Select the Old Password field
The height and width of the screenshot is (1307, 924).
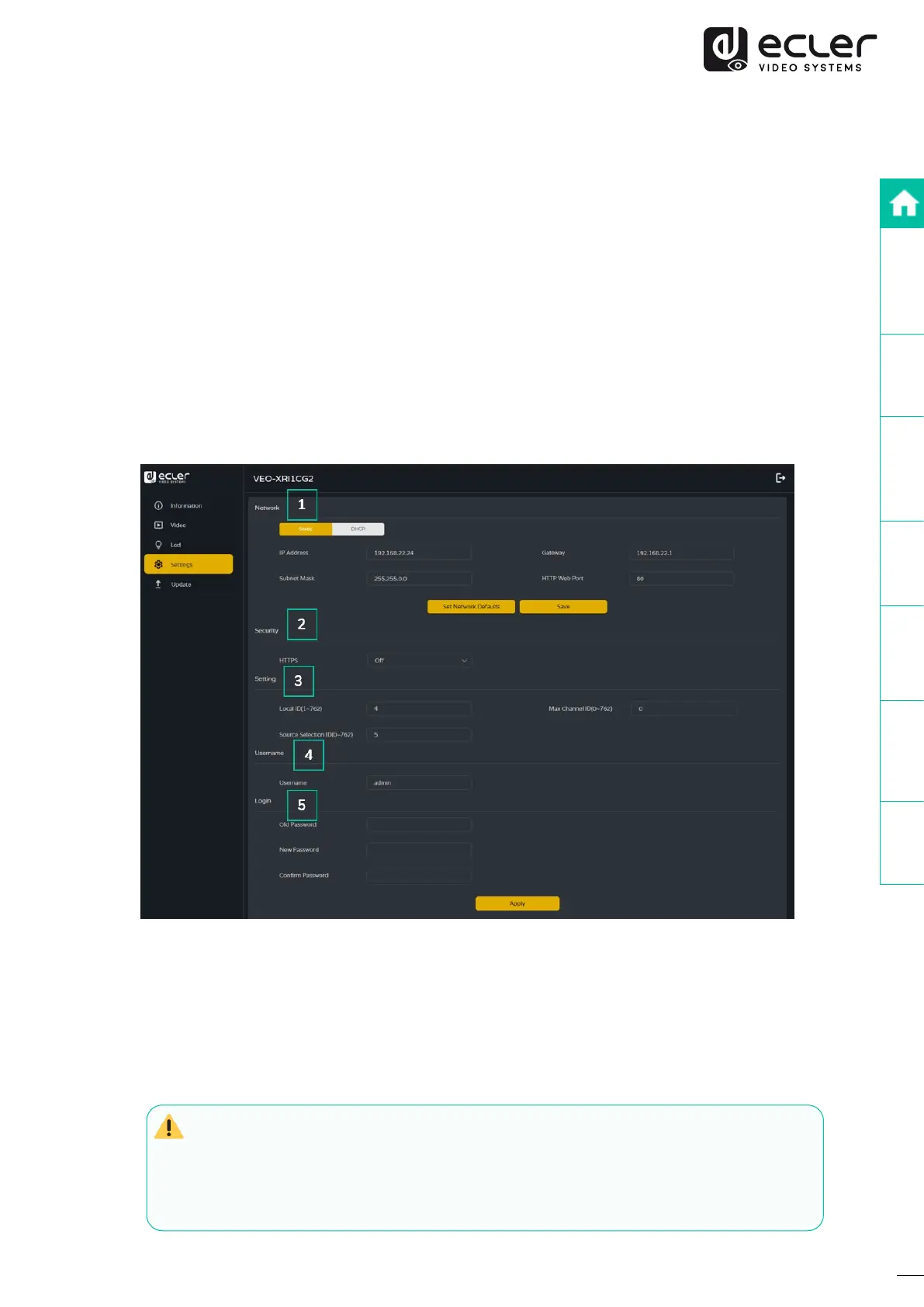coord(419,824)
